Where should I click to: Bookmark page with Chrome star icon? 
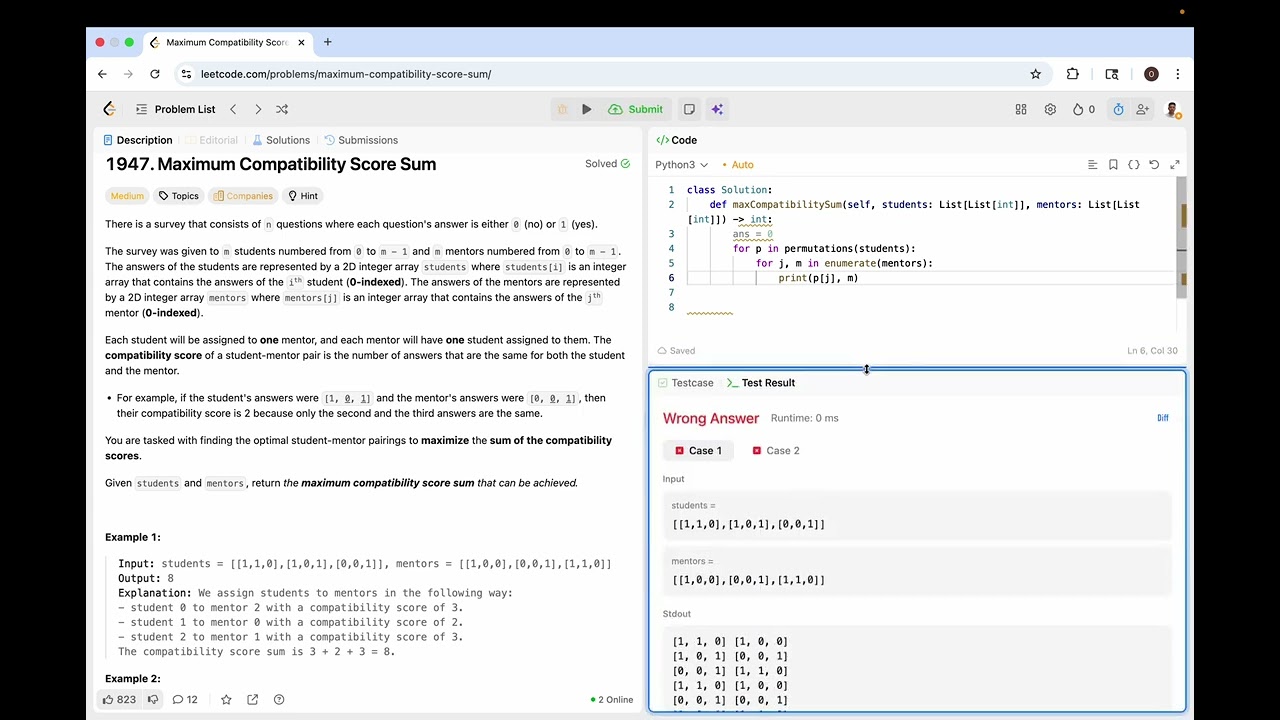(1035, 74)
